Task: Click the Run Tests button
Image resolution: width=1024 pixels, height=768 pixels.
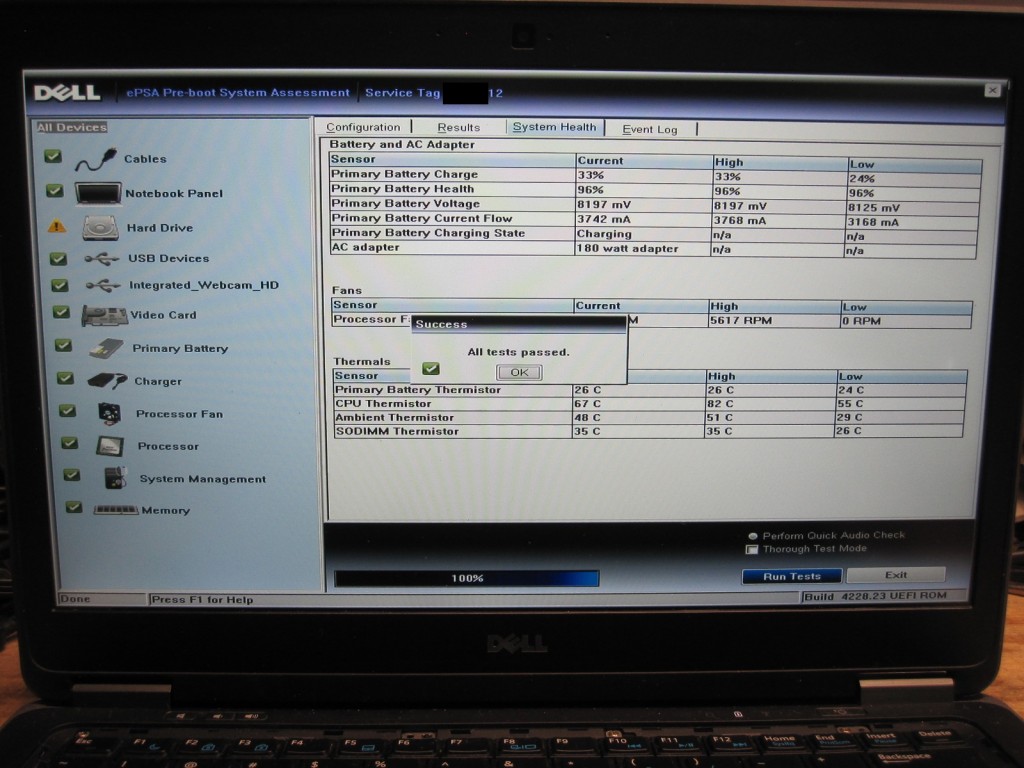Action: 792,576
